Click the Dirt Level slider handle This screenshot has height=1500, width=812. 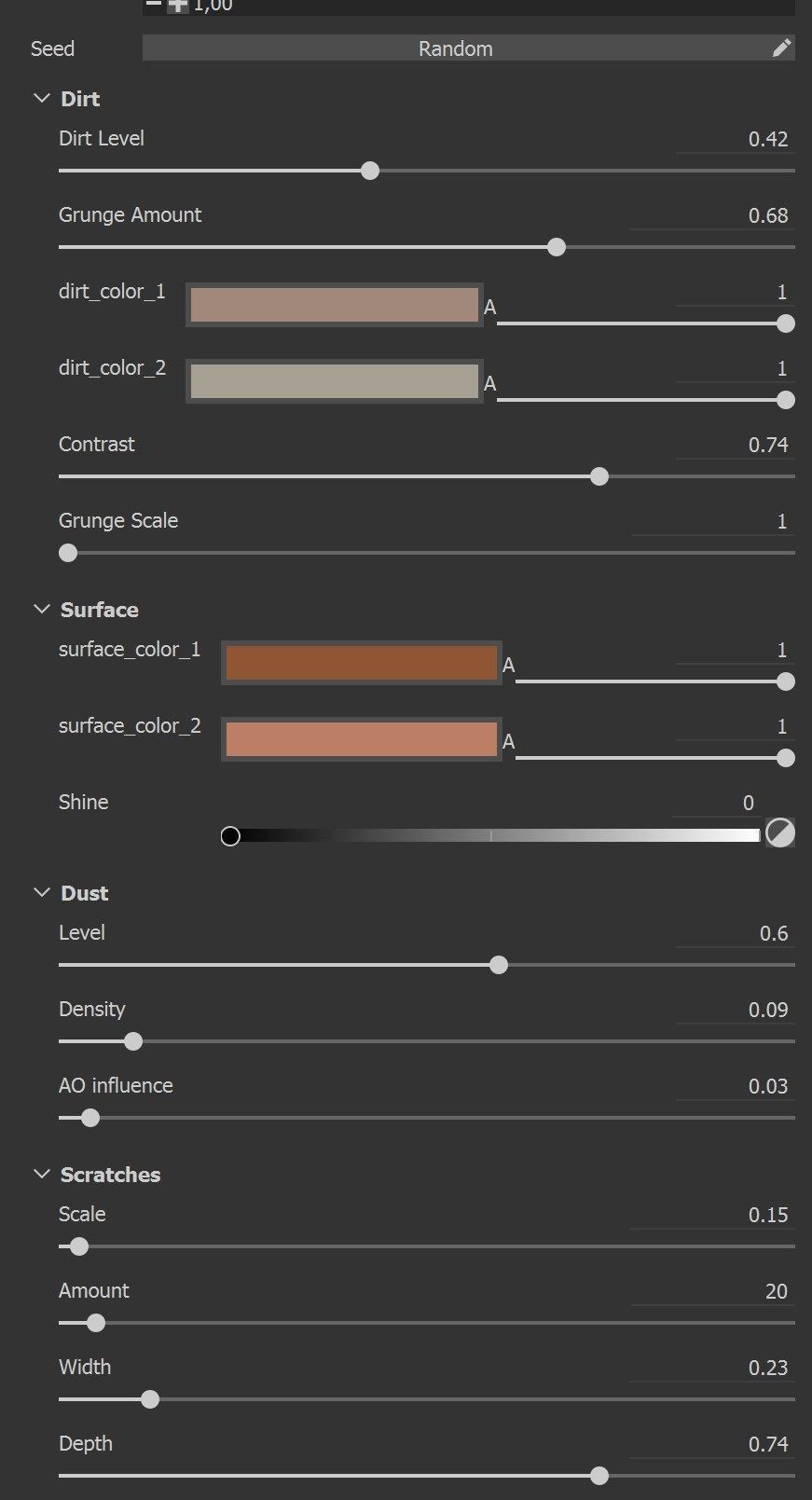click(370, 171)
